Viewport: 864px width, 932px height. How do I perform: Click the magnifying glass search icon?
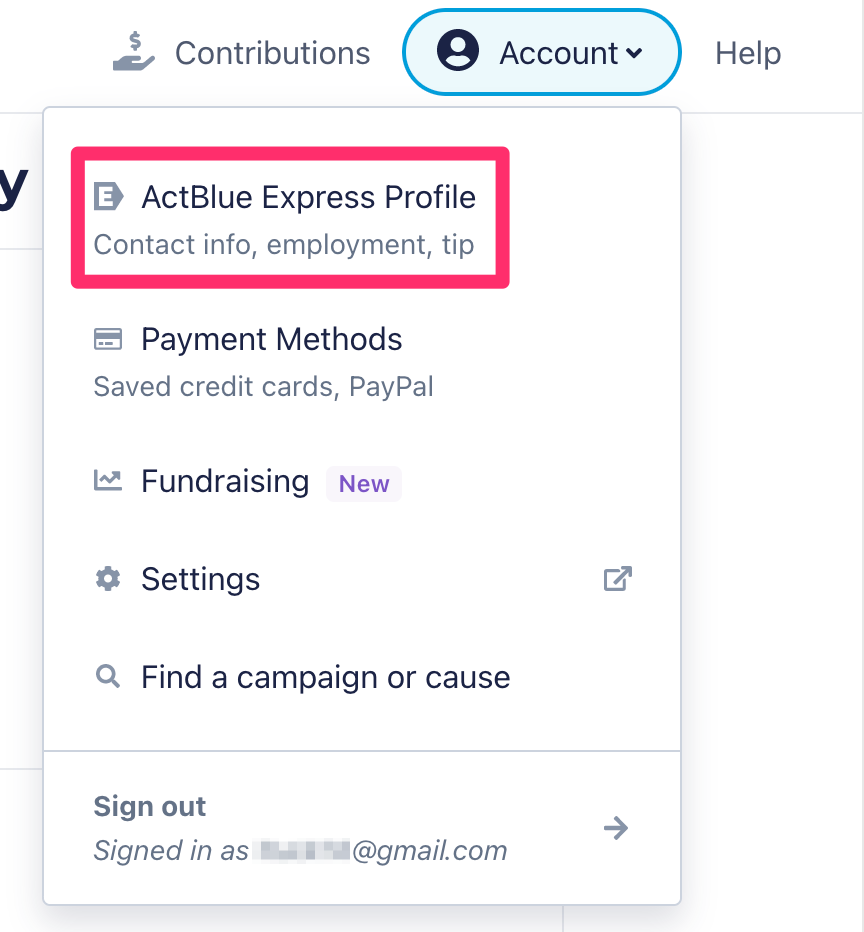(x=108, y=676)
